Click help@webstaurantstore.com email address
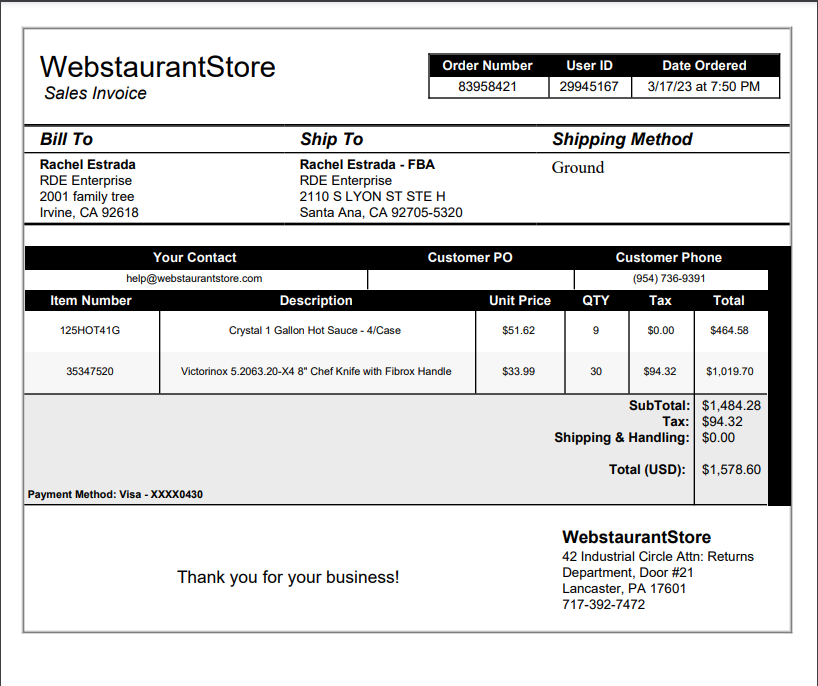The height and width of the screenshot is (686, 818). 194,279
